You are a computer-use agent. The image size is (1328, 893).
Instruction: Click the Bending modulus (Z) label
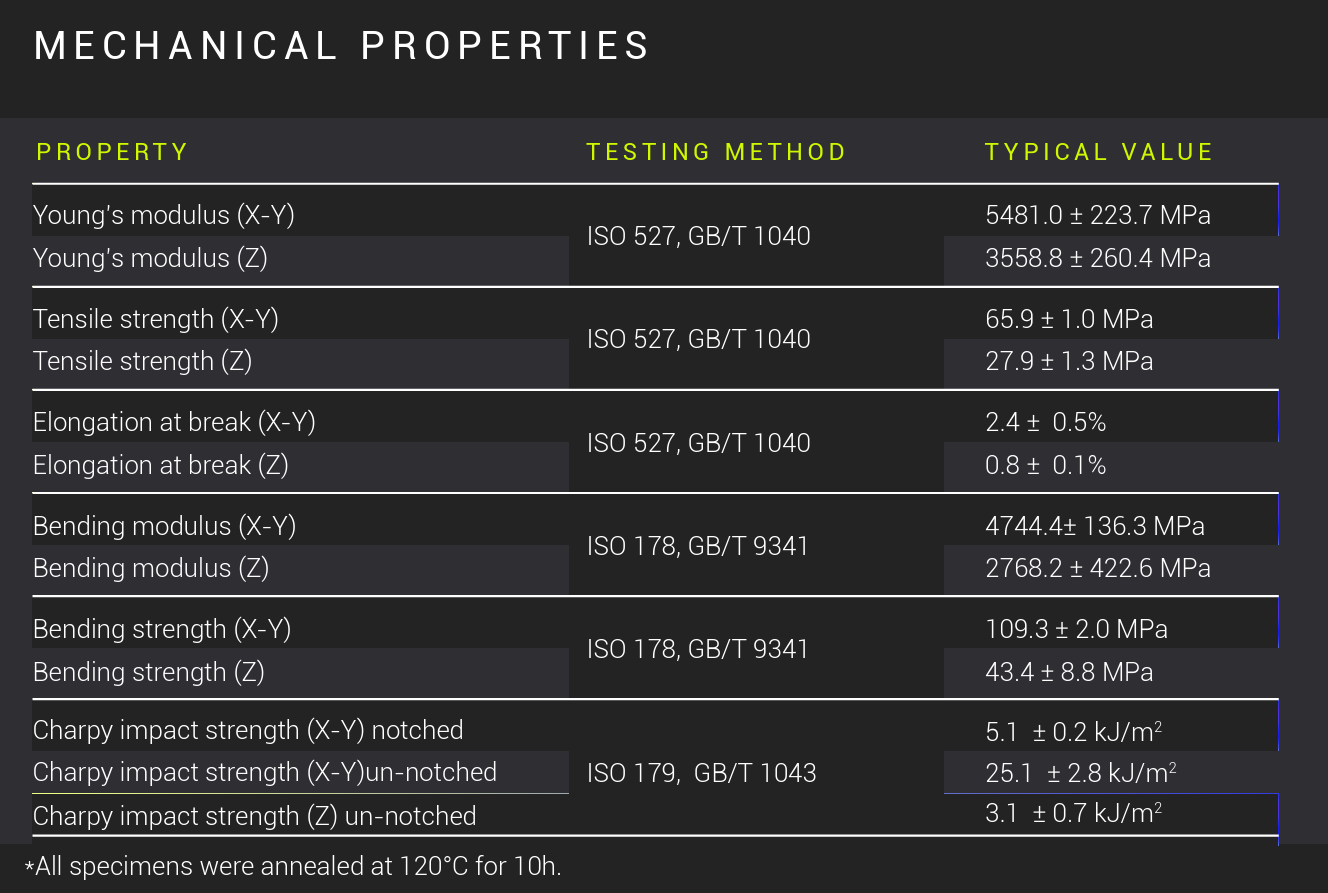coord(151,568)
